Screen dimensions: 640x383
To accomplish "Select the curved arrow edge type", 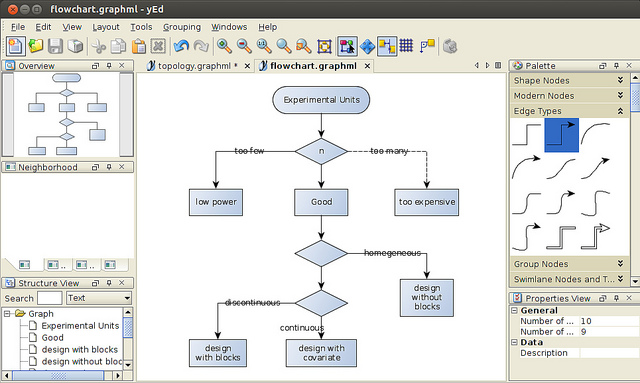I will click(x=526, y=167).
